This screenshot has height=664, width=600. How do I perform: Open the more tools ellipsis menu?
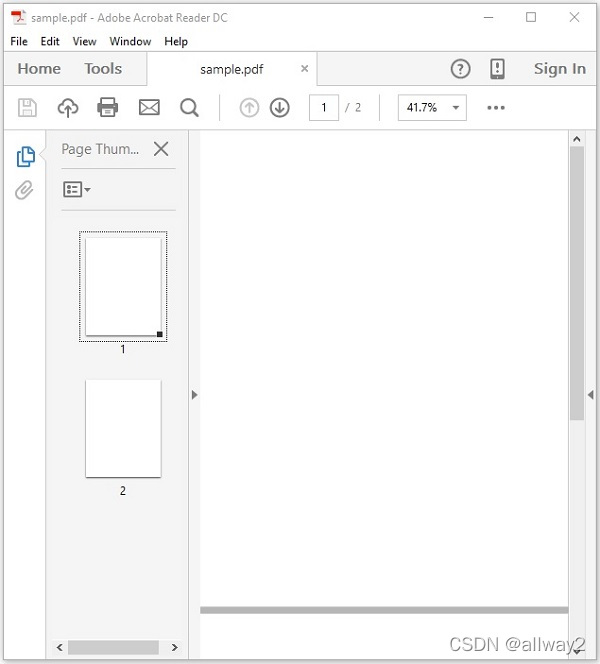(496, 108)
